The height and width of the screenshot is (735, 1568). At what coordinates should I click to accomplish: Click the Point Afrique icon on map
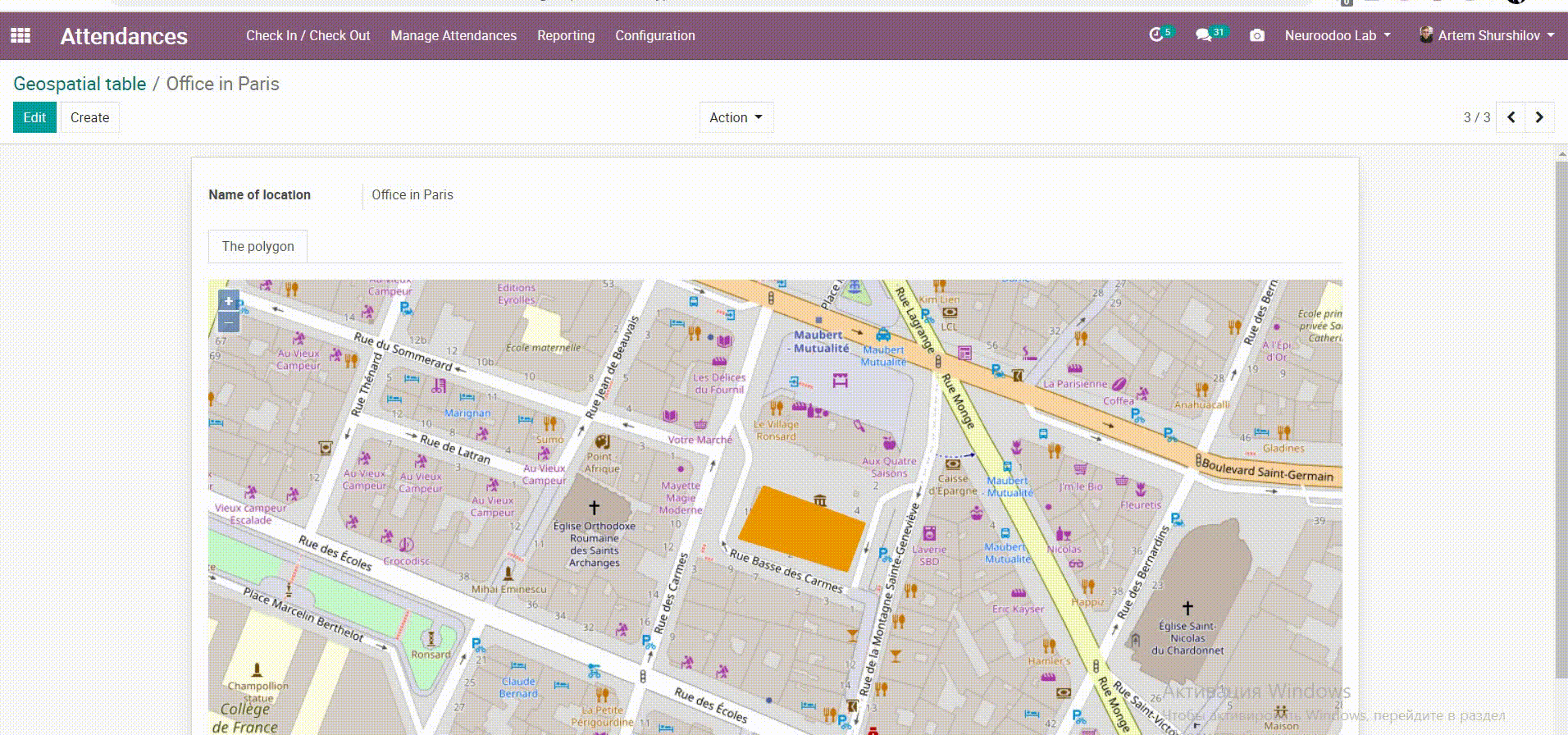602,441
